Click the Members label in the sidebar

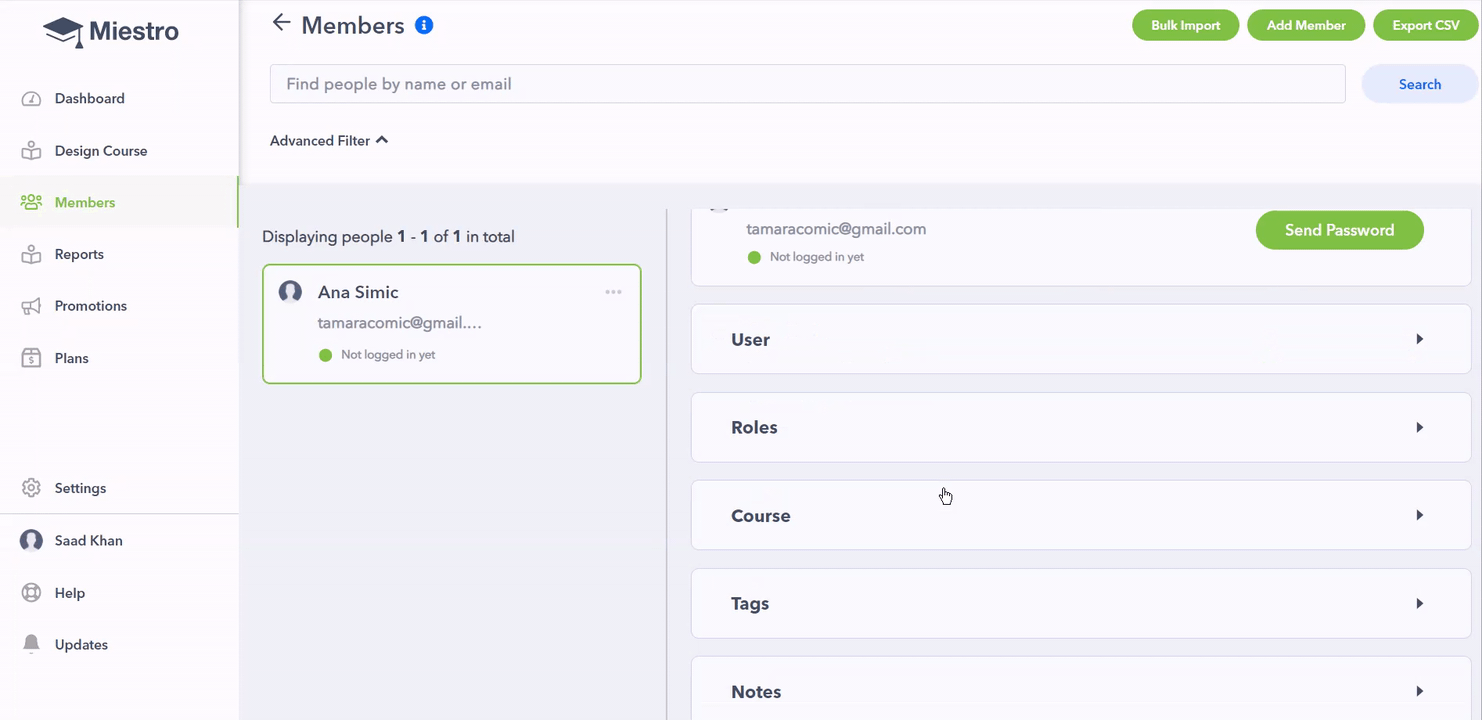pos(85,202)
